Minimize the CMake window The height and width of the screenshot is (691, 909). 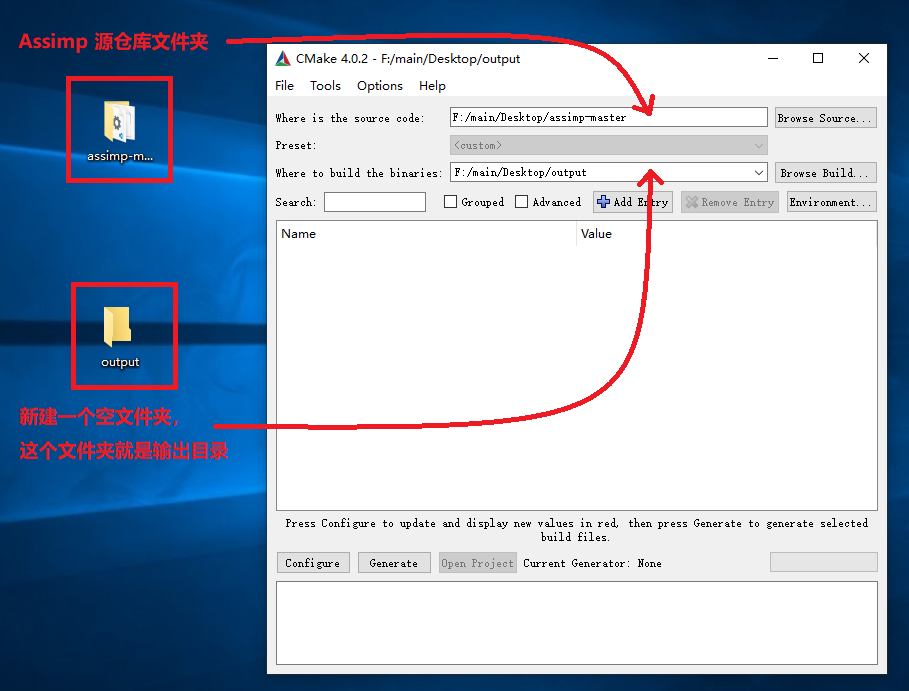[773, 59]
